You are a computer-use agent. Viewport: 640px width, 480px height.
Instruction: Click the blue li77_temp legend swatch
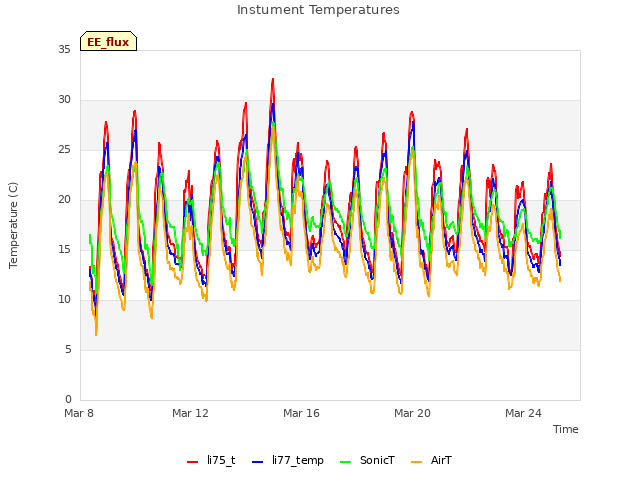click(x=257, y=462)
